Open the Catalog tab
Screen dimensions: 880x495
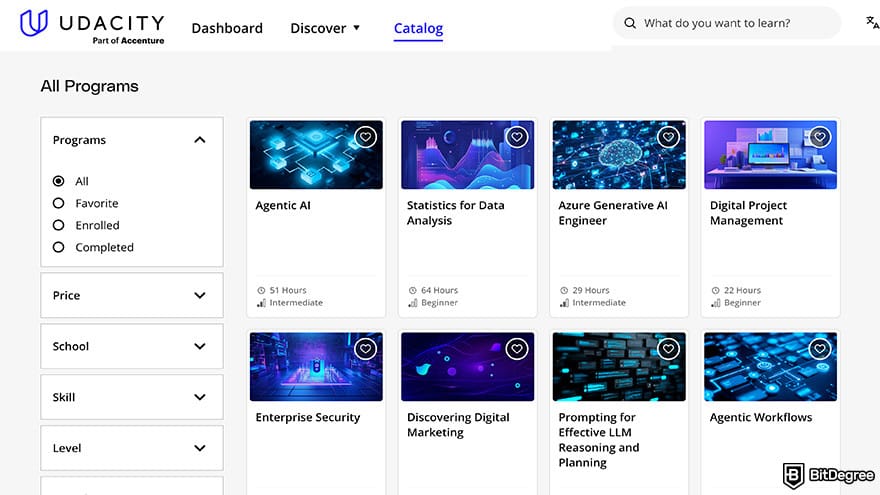pos(418,28)
